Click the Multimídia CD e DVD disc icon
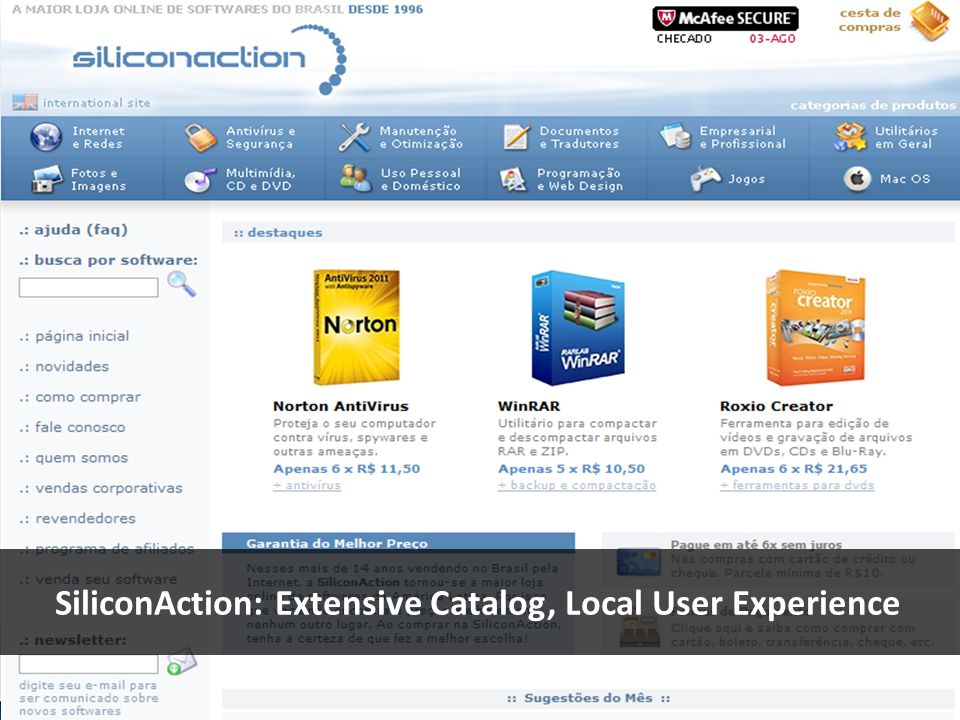Image resolution: width=960 pixels, height=720 pixels. pyautogui.click(x=200, y=179)
